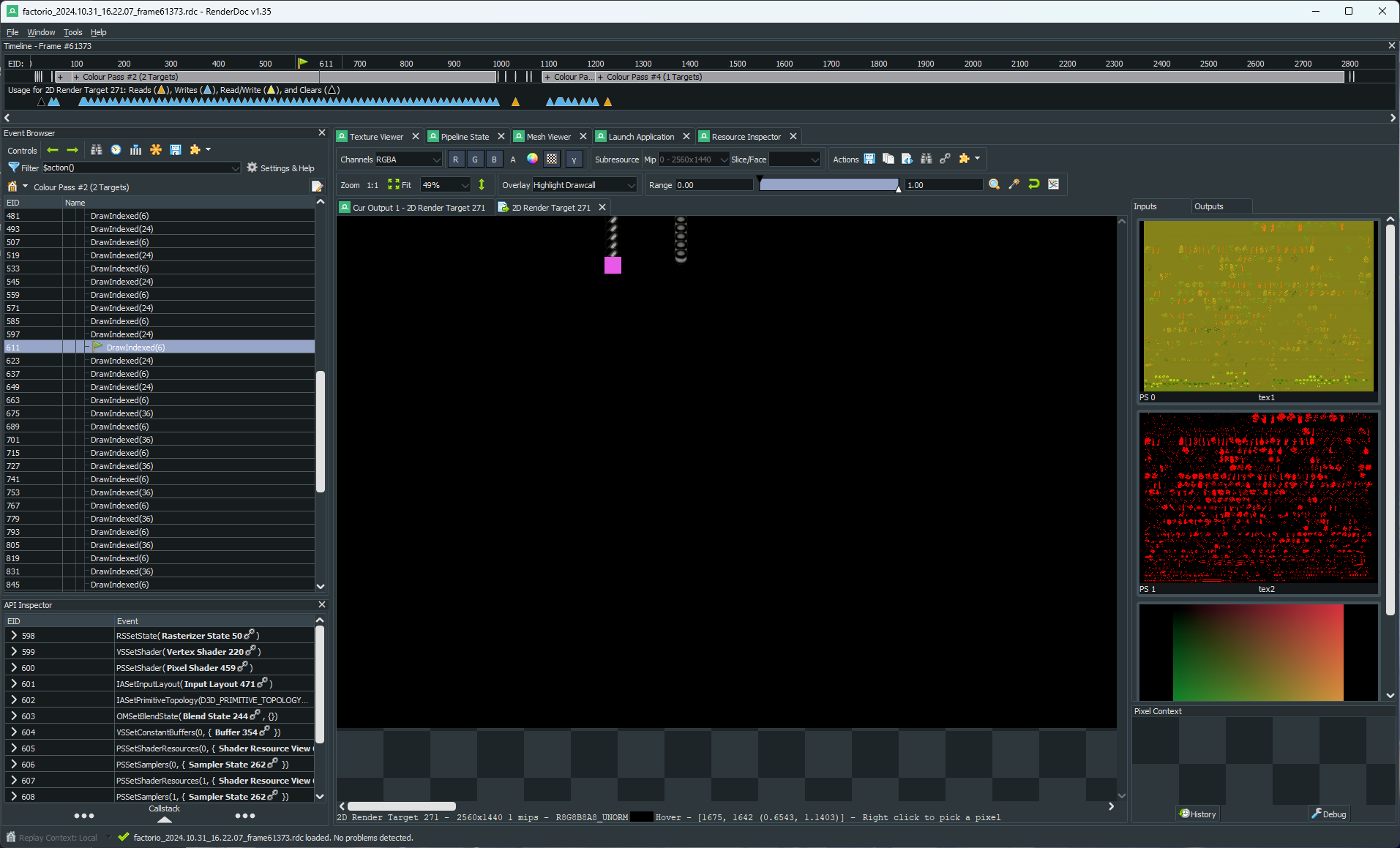Image resolution: width=1400 pixels, height=848 pixels.
Task: Save texture using the Actions disk icon
Action: click(869, 159)
